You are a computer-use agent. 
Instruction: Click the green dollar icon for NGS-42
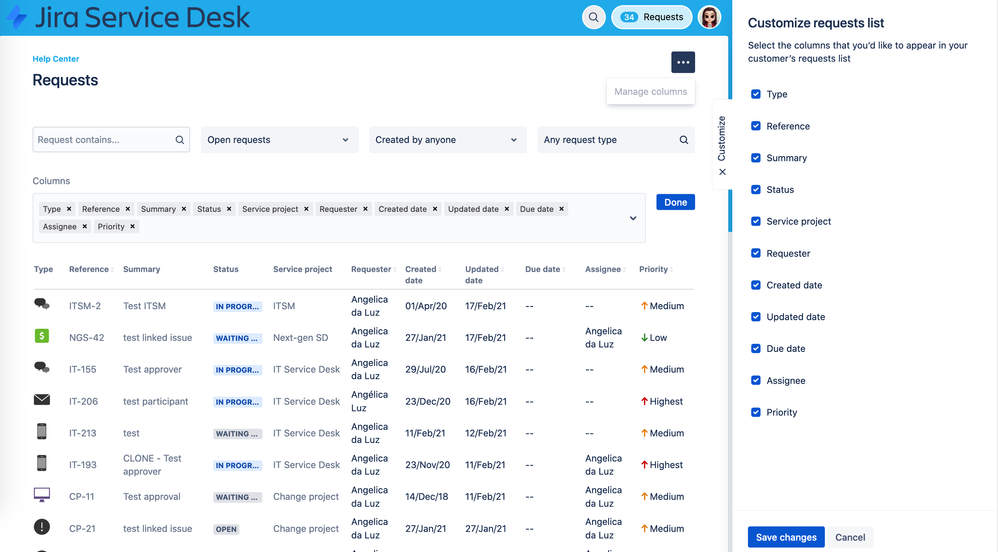click(41, 336)
